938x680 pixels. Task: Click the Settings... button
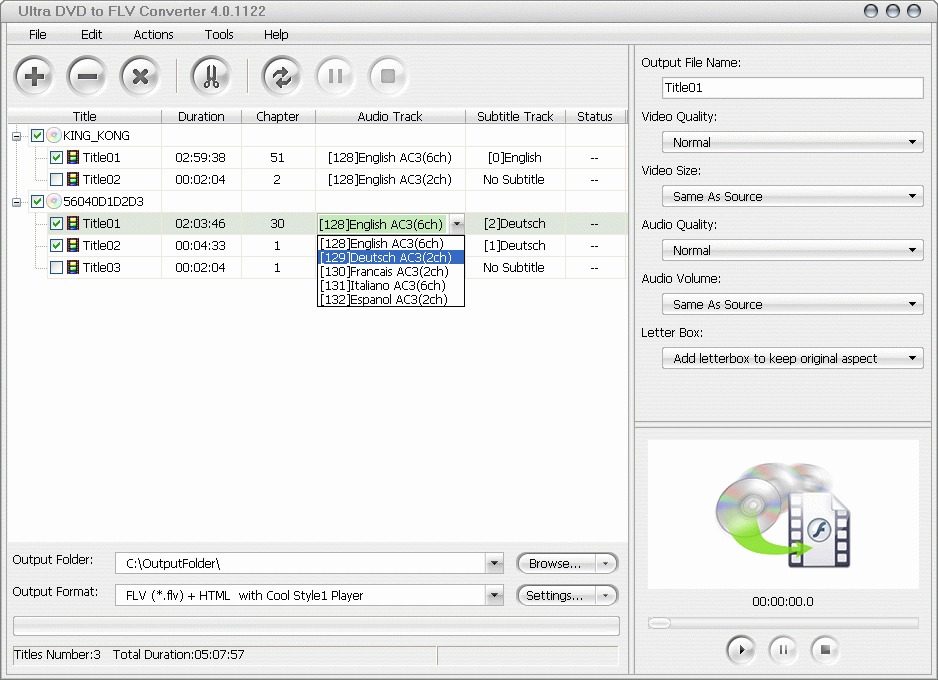pos(555,595)
